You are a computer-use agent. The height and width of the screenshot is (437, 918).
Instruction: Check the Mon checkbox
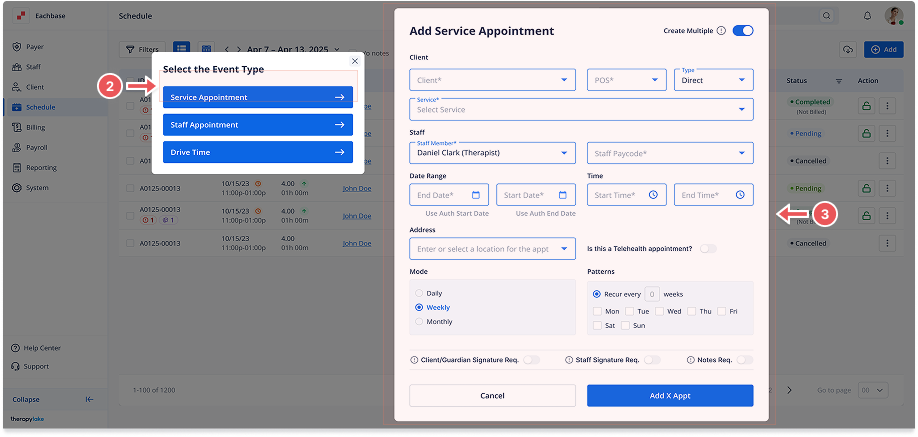(597, 311)
